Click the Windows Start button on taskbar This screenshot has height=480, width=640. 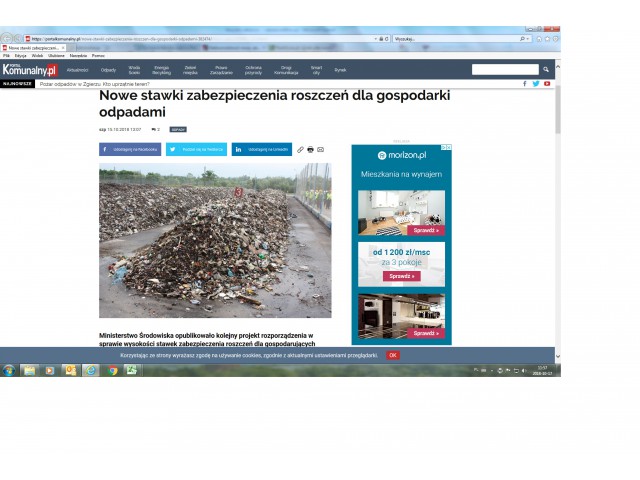(9, 370)
